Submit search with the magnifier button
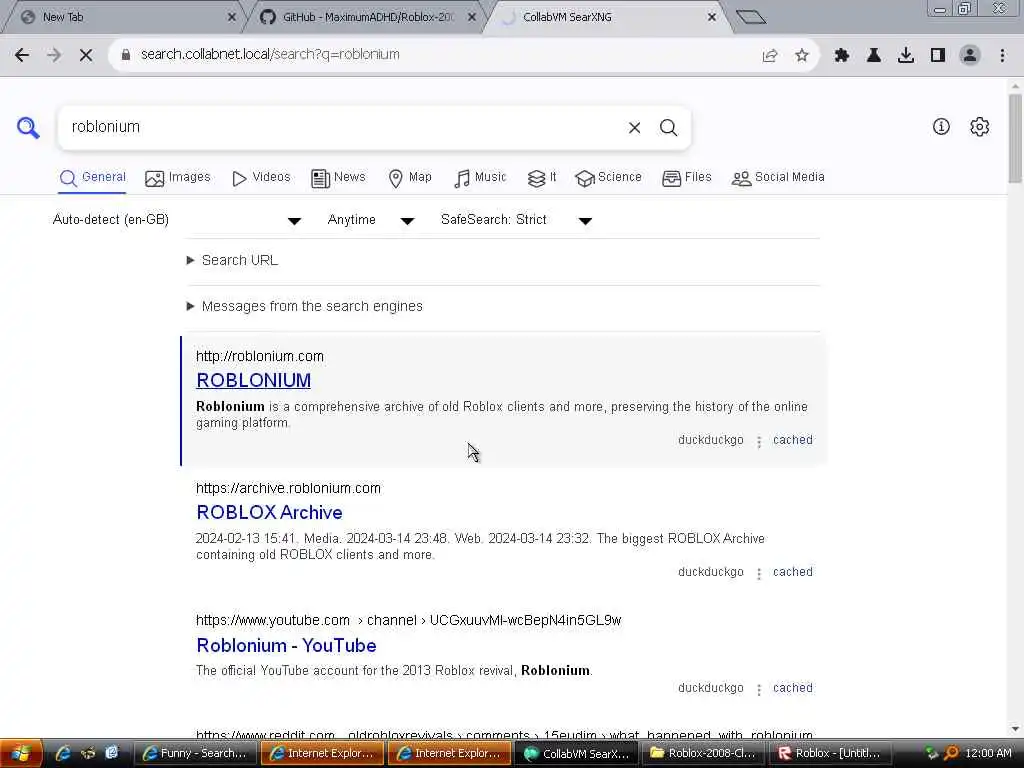 tap(668, 128)
